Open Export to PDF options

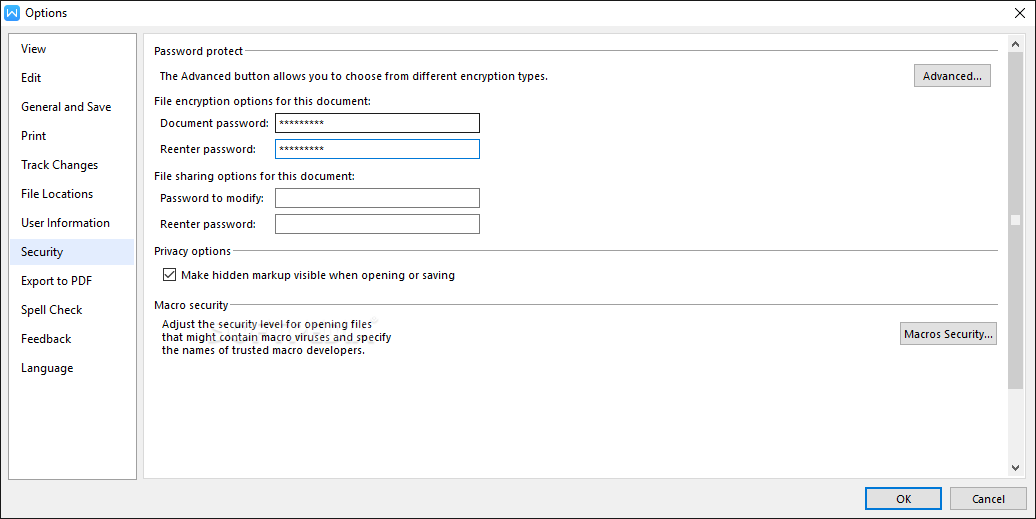[x=71, y=281]
